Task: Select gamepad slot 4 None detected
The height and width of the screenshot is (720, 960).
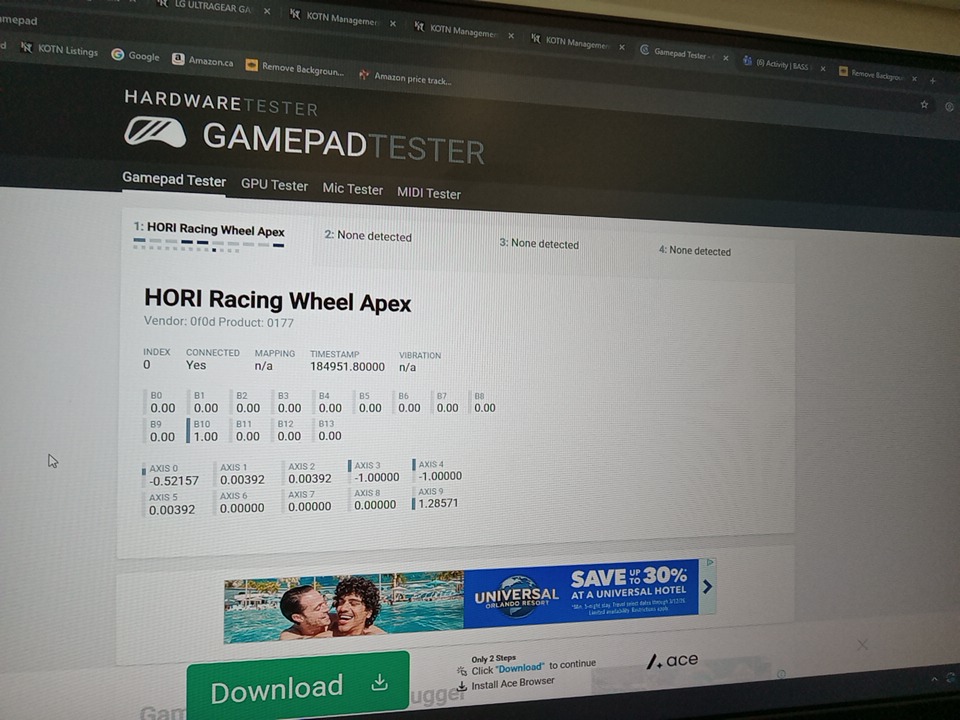Action: 694,250
